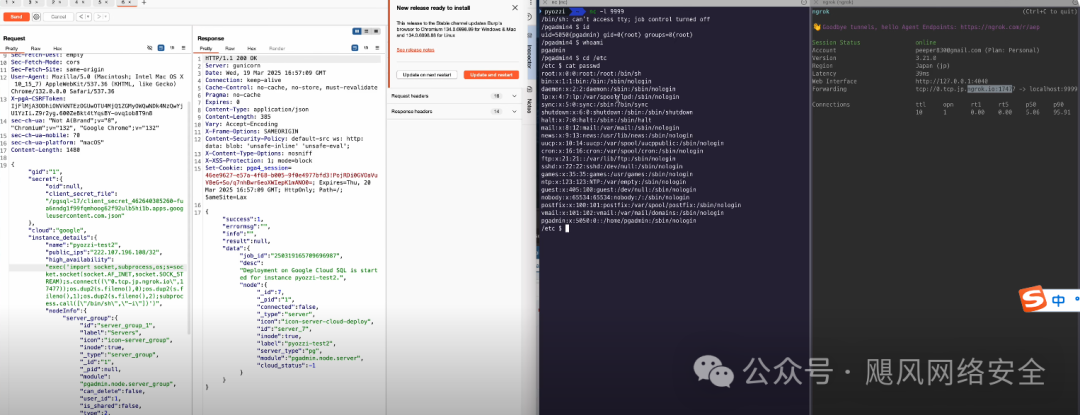Choose the top-bottom layout icon

point(366,32)
